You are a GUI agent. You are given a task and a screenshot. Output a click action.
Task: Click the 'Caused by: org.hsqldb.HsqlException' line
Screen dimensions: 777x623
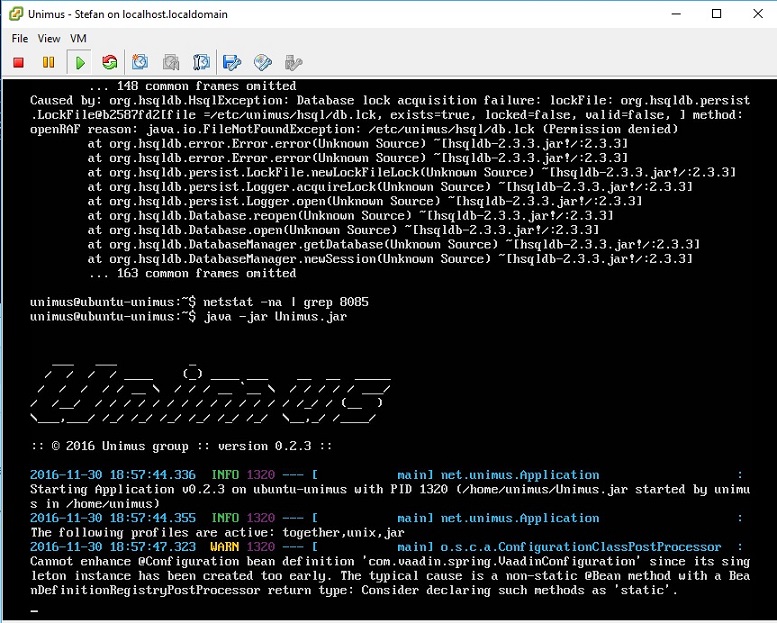click(389, 100)
